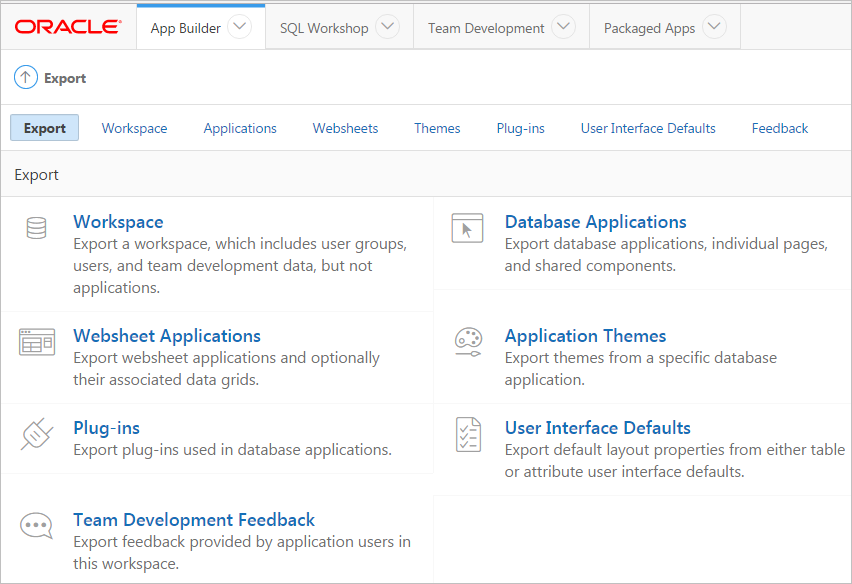Follow the Websheet Applications heading link
The height and width of the screenshot is (584, 852).
click(x=167, y=336)
